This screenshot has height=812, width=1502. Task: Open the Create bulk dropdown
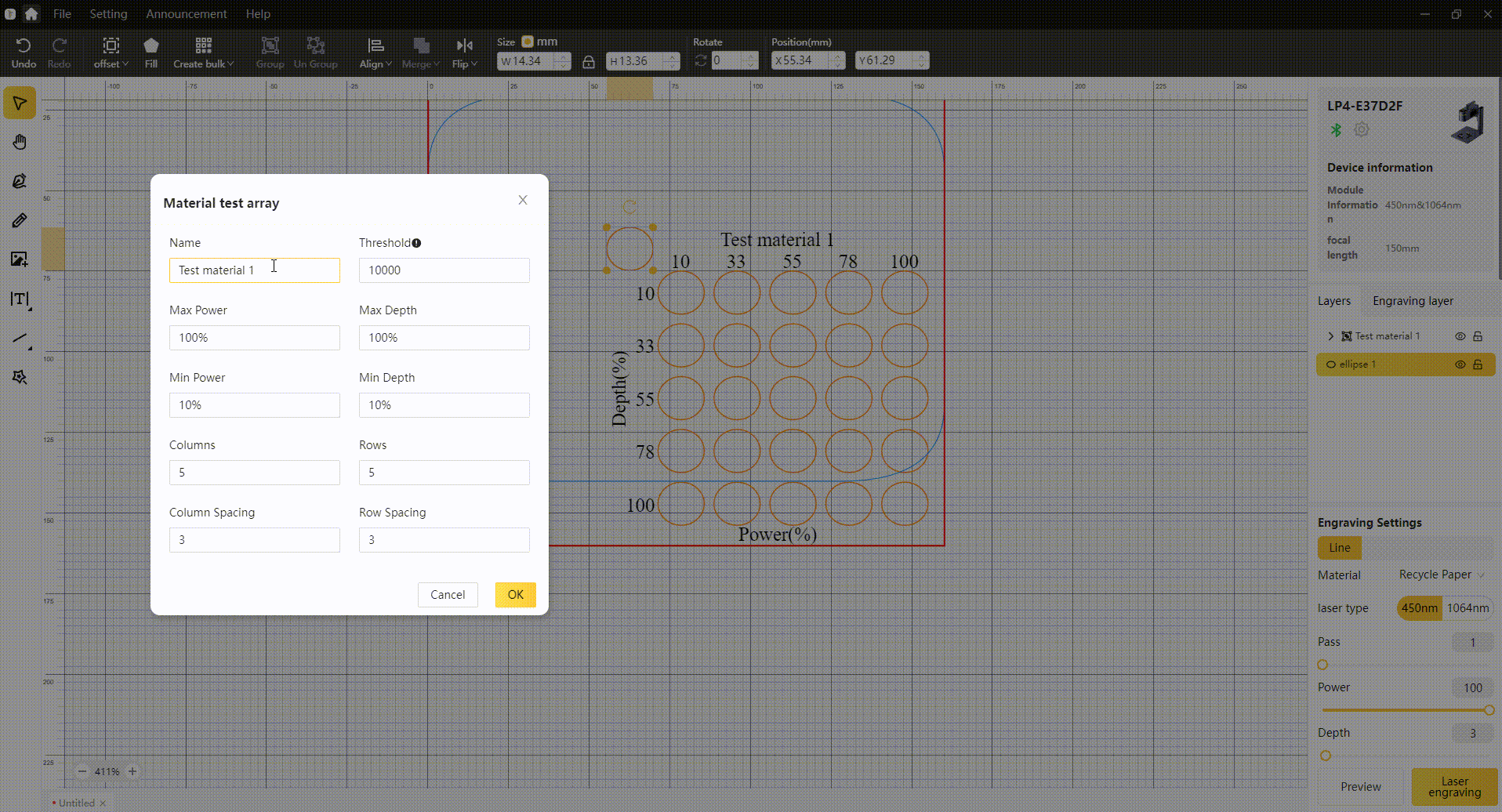(203, 53)
